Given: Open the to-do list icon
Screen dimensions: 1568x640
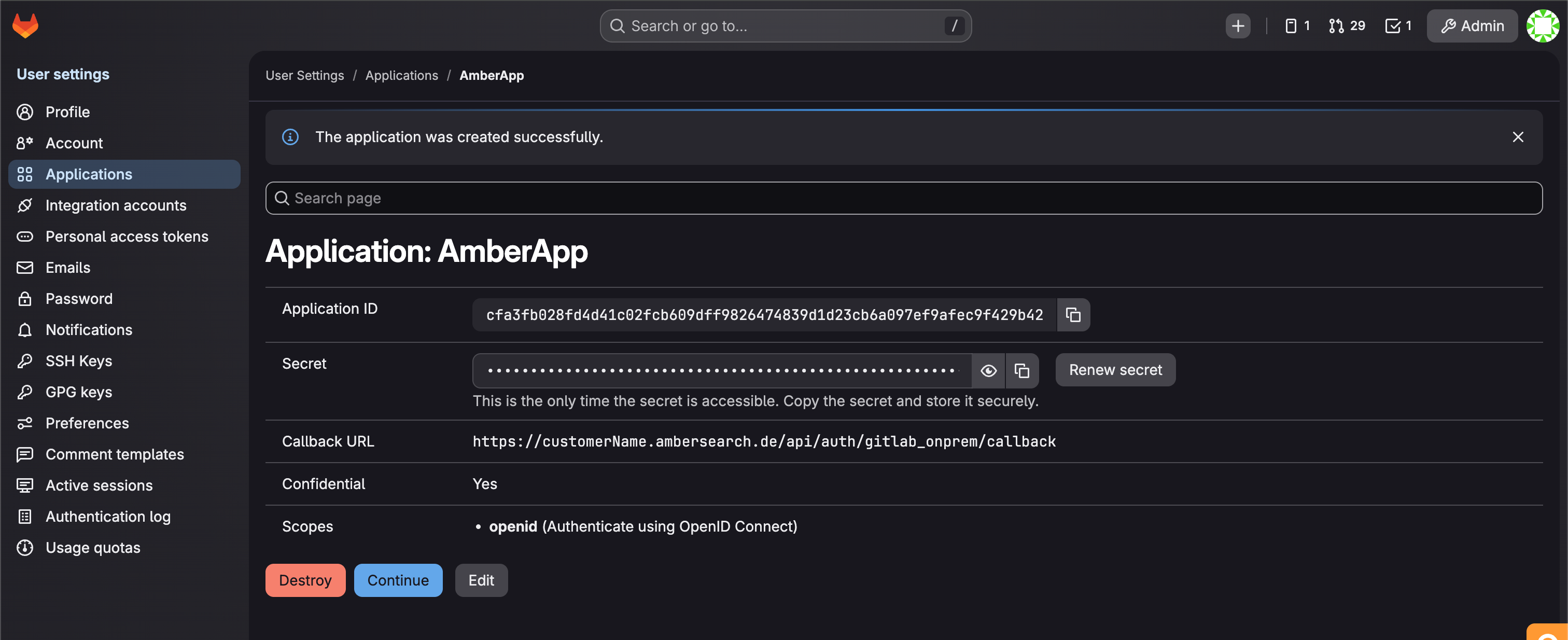Looking at the screenshot, I should (1398, 25).
